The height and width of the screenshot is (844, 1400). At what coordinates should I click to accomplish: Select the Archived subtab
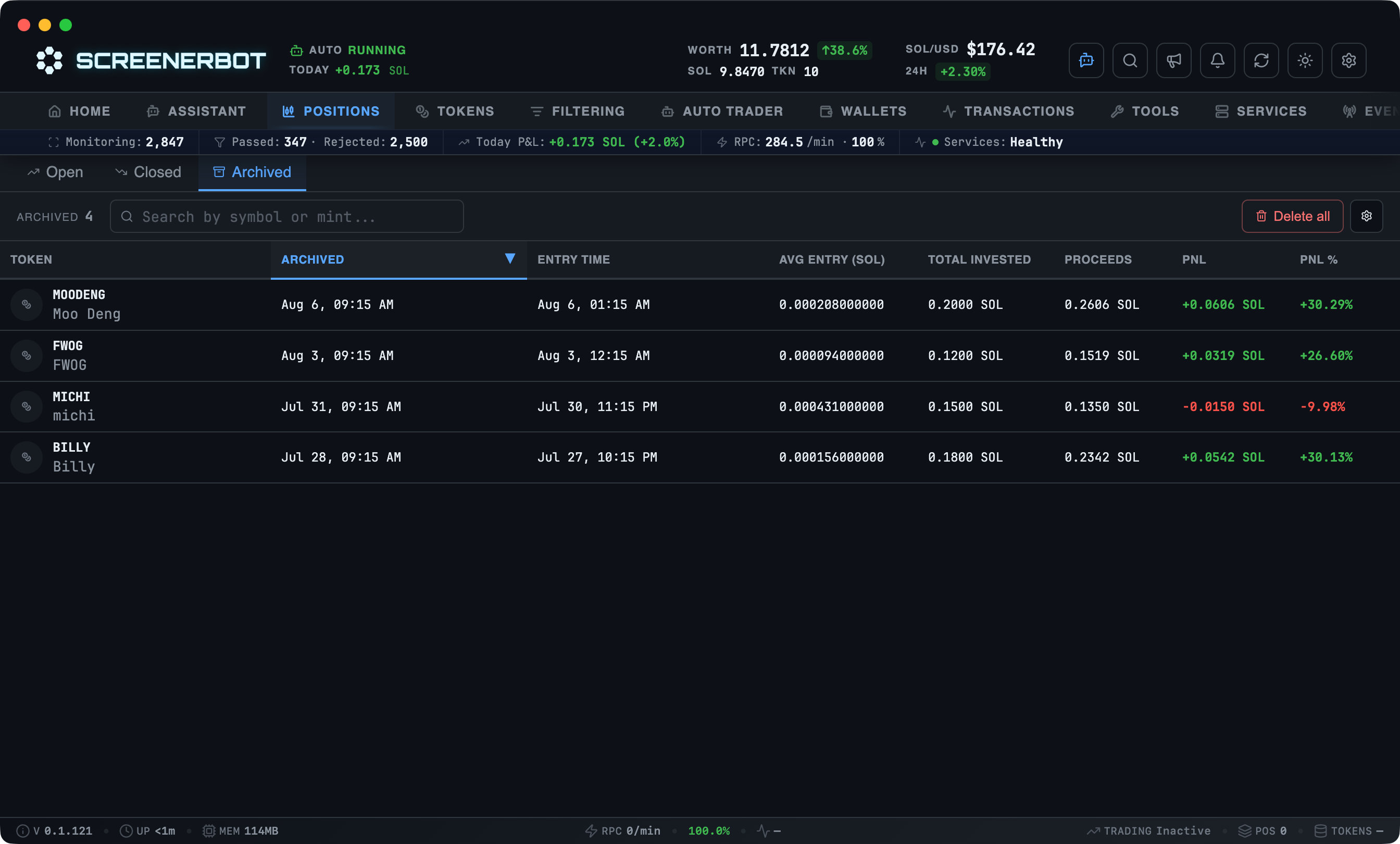(x=252, y=172)
